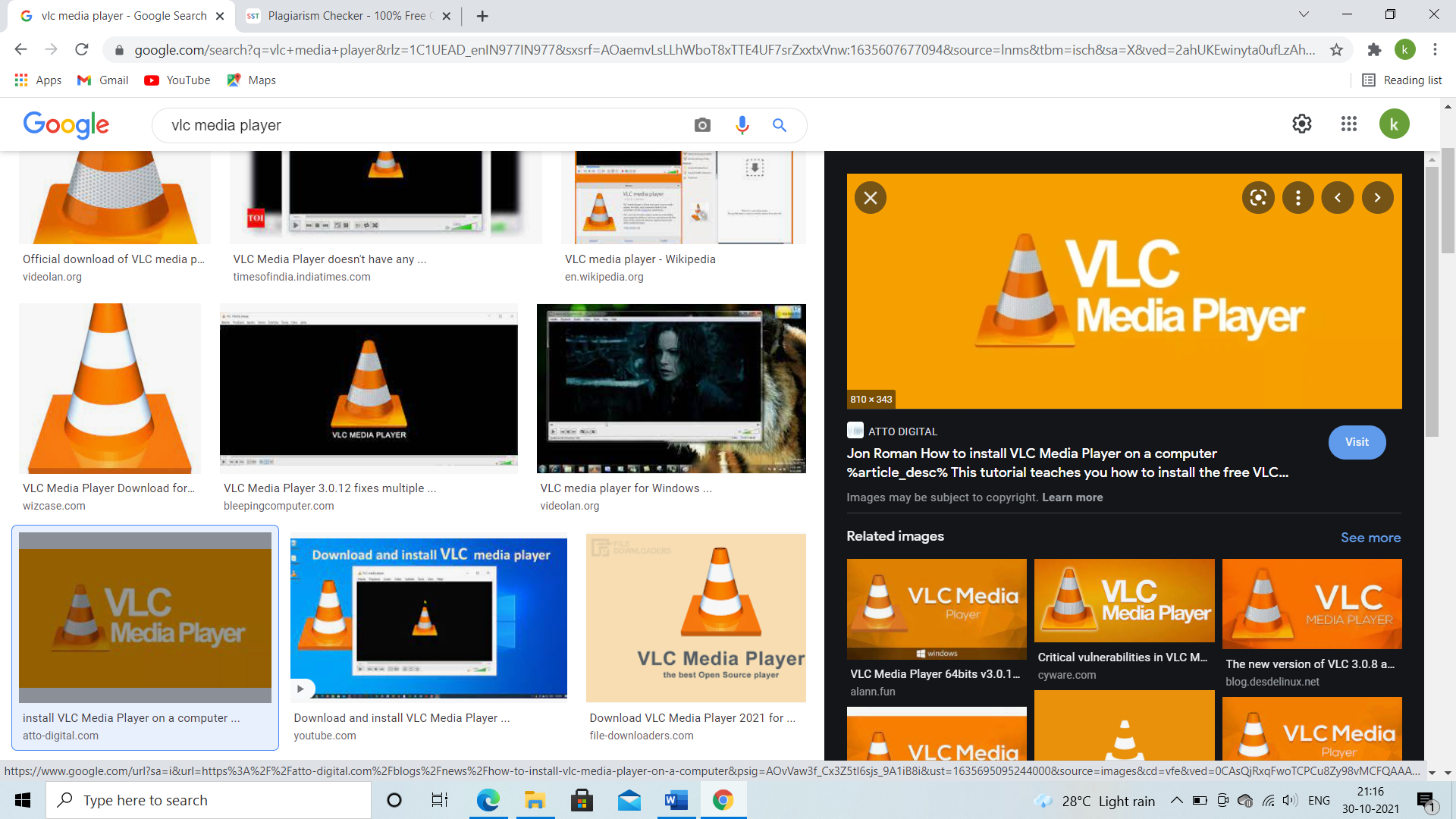Search by image using camera icon
Image resolution: width=1456 pixels, height=819 pixels.
pos(702,125)
